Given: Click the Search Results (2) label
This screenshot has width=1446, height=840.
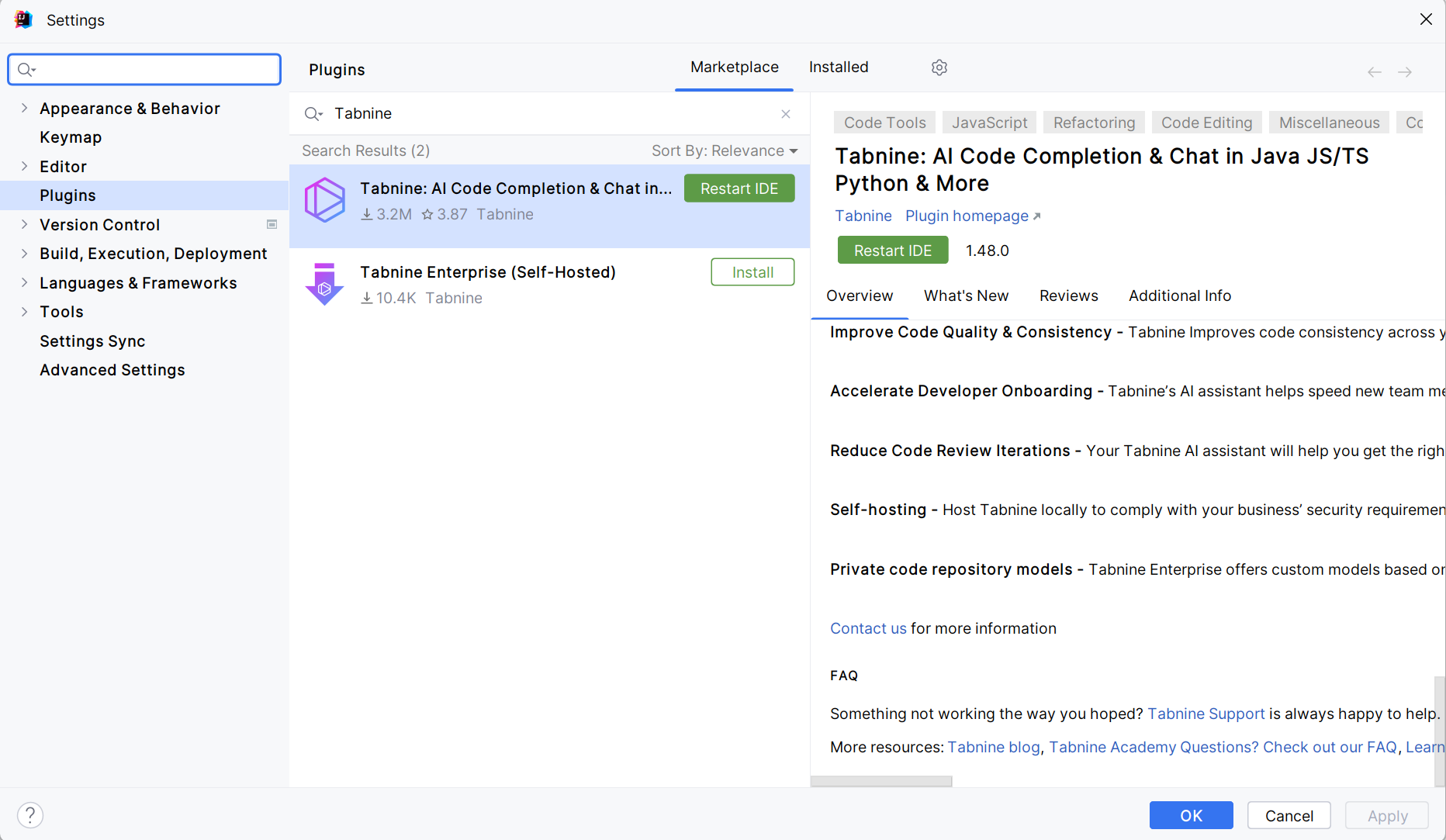Looking at the screenshot, I should click(365, 150).
